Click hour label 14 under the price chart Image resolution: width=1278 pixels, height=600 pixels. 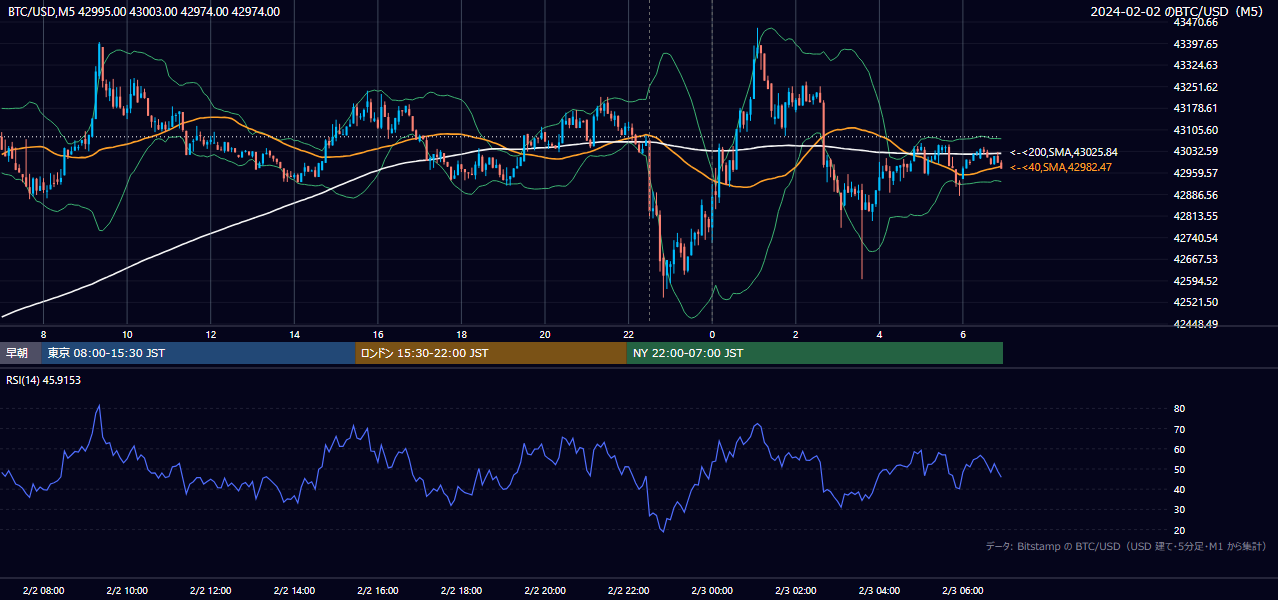click(294, 334)
